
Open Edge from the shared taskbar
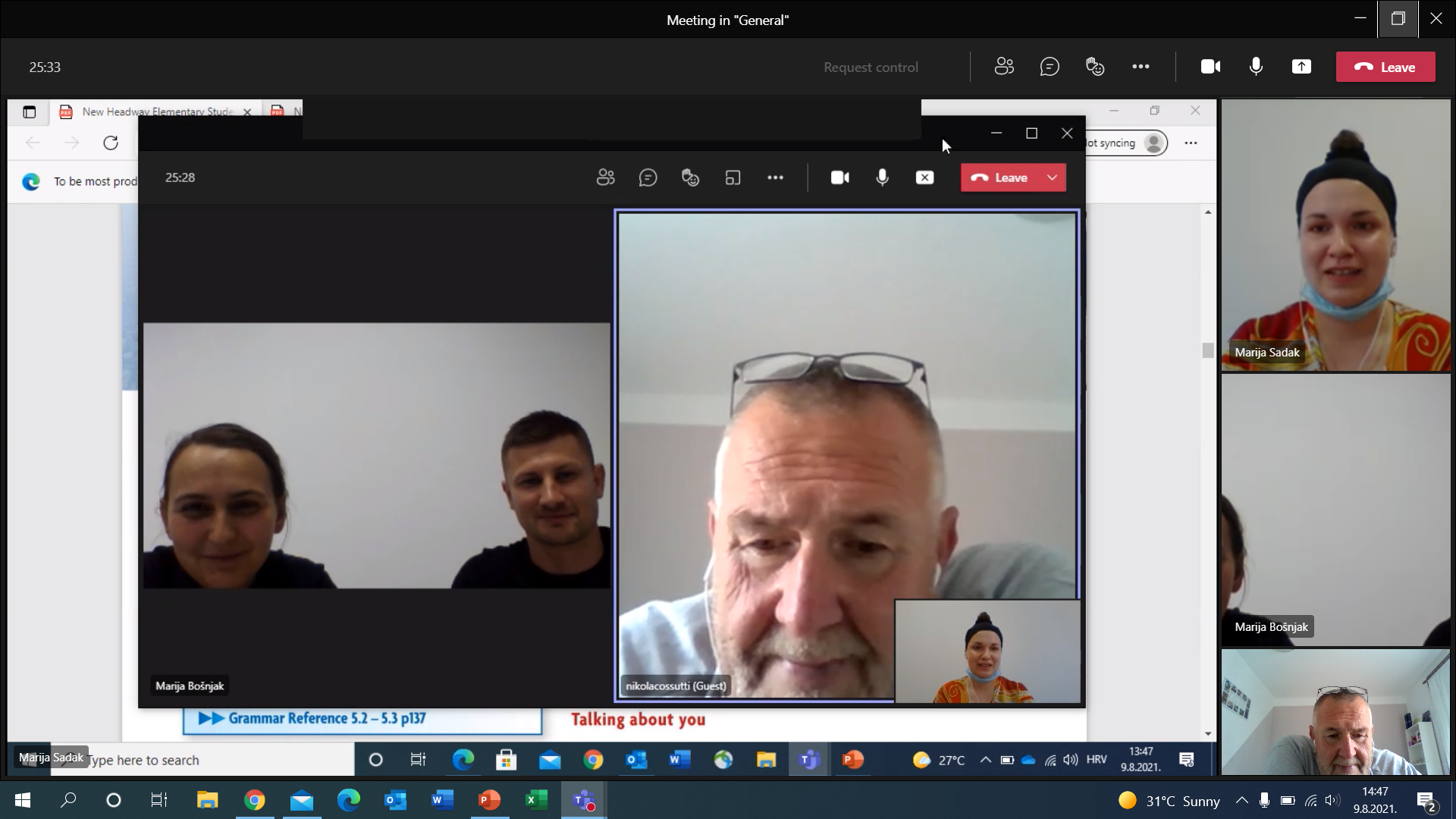[x=463, y=760]
